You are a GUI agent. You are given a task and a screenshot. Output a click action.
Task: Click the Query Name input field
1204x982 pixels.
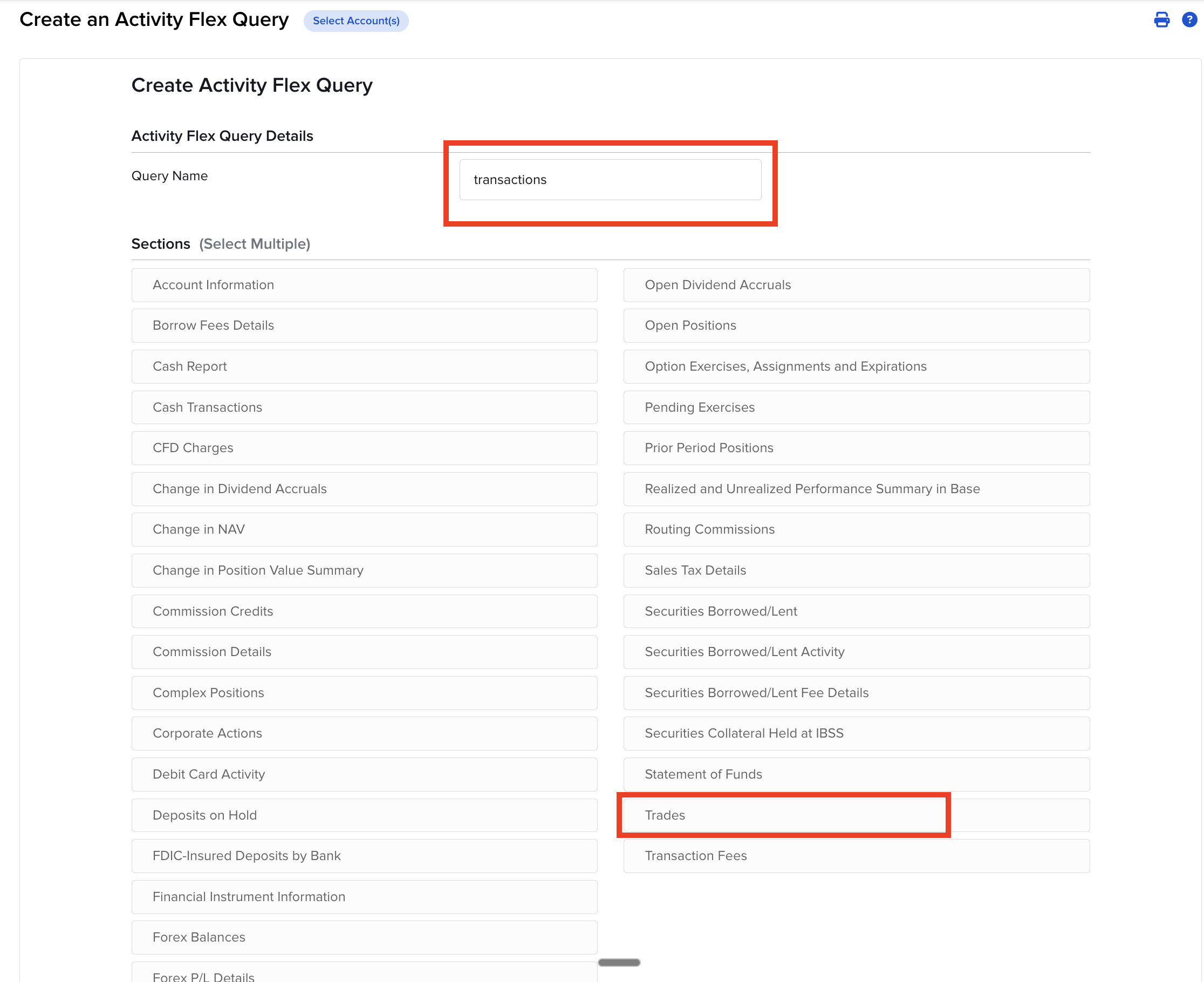(x=610, y=179)
